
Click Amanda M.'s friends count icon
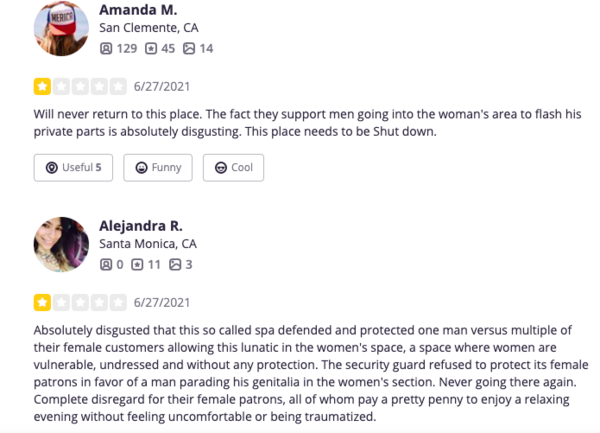click(x=106, y=48)
